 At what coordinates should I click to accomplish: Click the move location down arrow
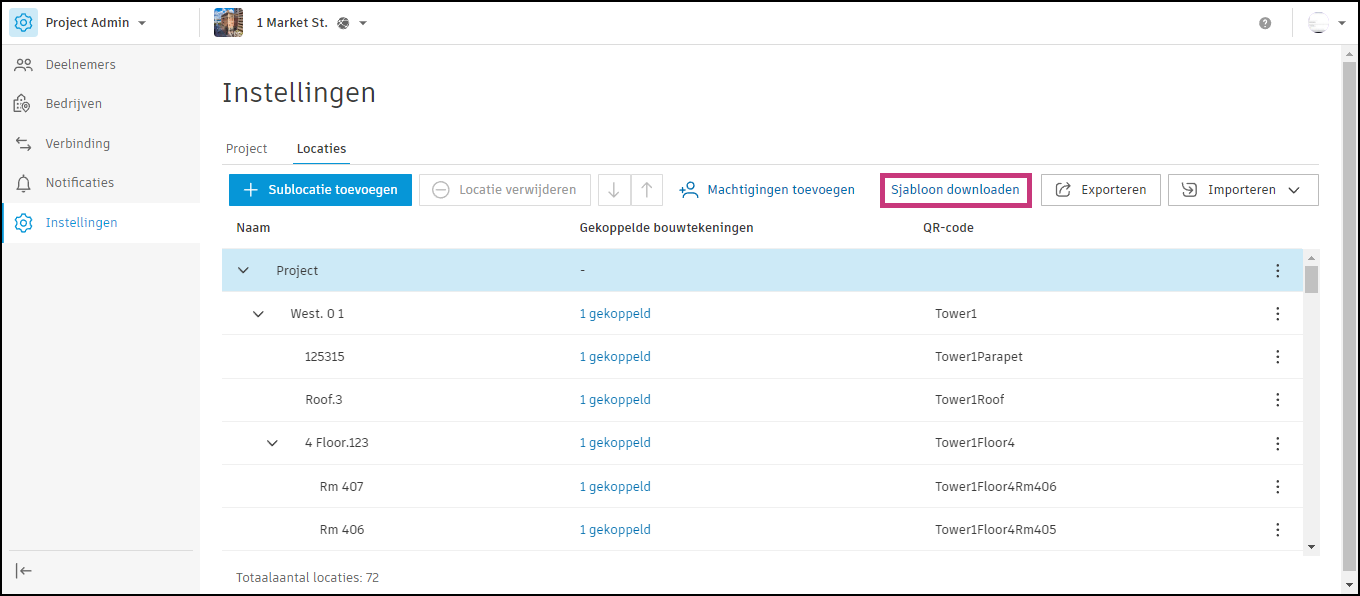(x=614, y=190)
